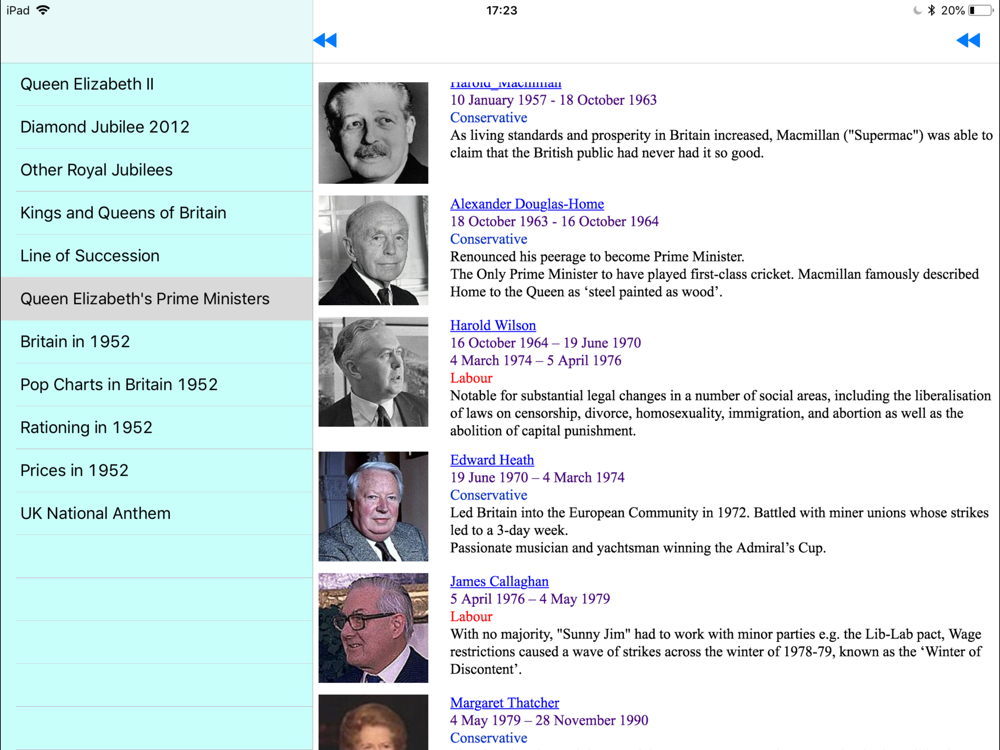Tap Alexander Douglas-Home's portrait photo

coord(374,251)
